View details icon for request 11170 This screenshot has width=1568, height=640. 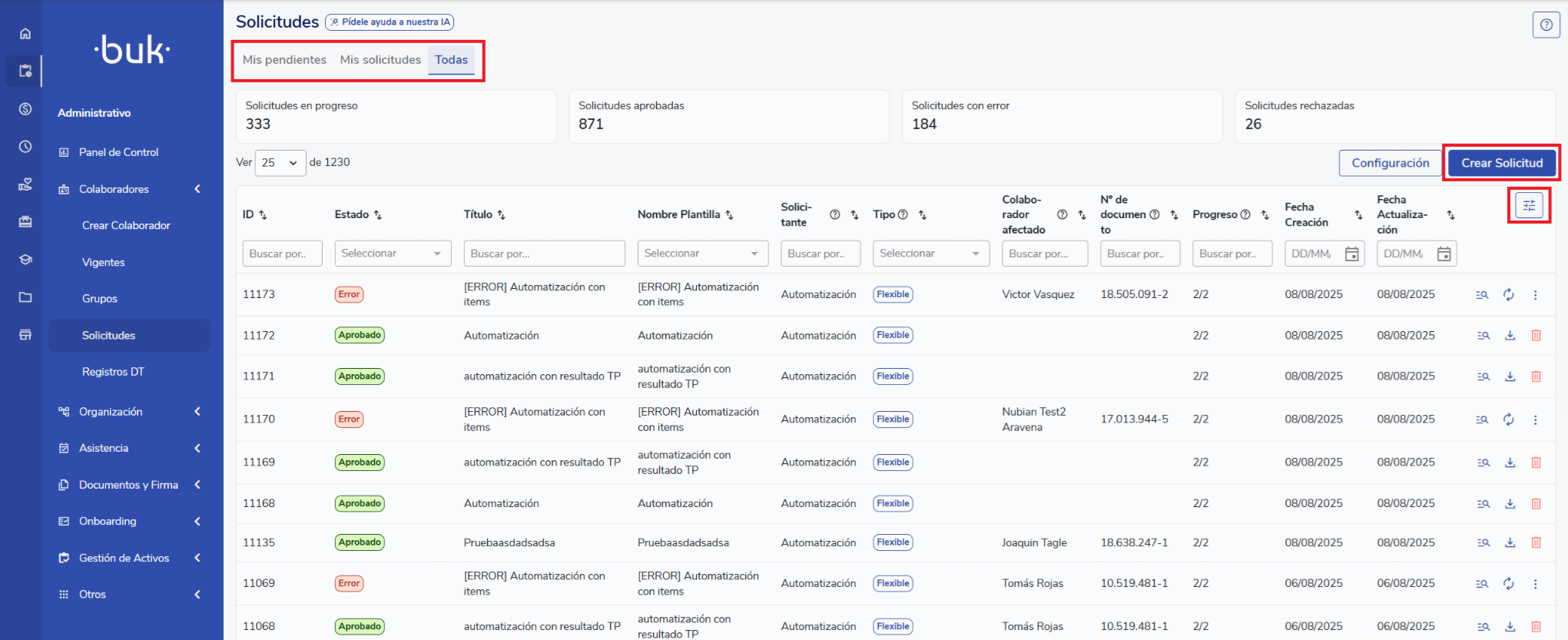[x=1482, y=419]
